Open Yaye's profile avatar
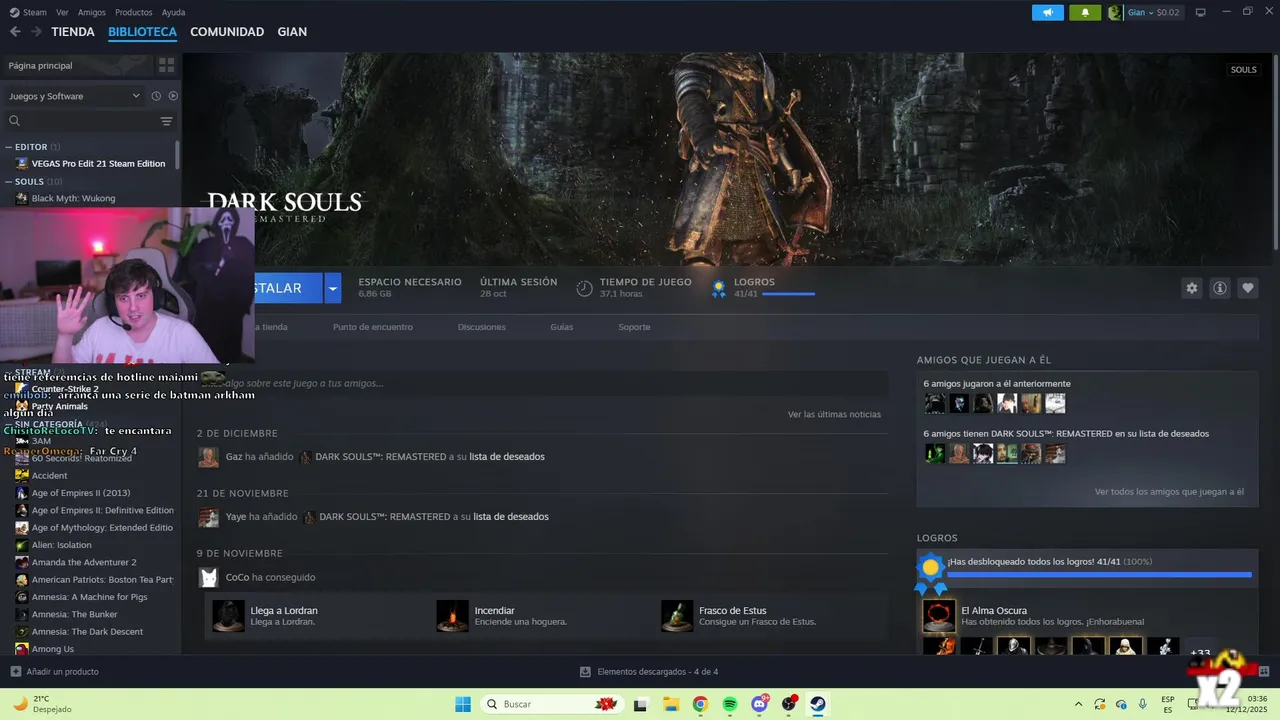This screenshot has width=1280, height=720. pos(208,517)
